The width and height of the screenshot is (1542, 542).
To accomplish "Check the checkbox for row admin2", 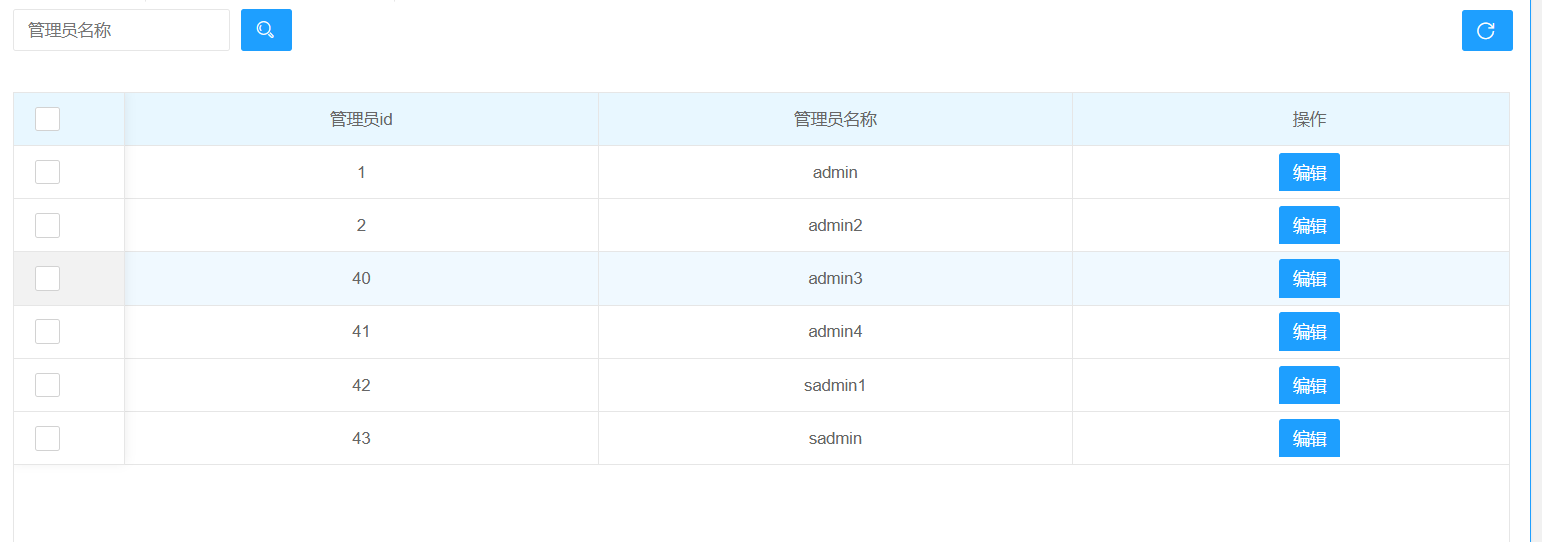I will coord(47,225).
